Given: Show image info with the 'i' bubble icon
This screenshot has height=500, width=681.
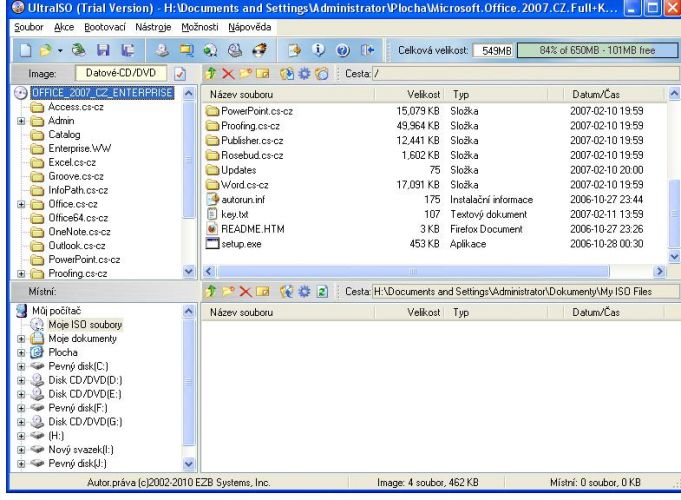Looking at the screenshot, I should pyautogui.click(x=318, y=50).
